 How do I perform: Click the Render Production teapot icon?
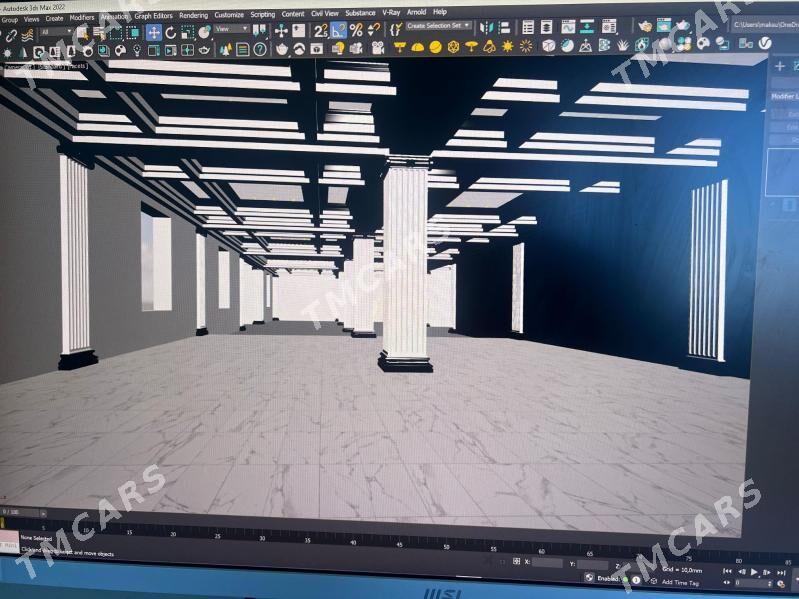[682, 25]
